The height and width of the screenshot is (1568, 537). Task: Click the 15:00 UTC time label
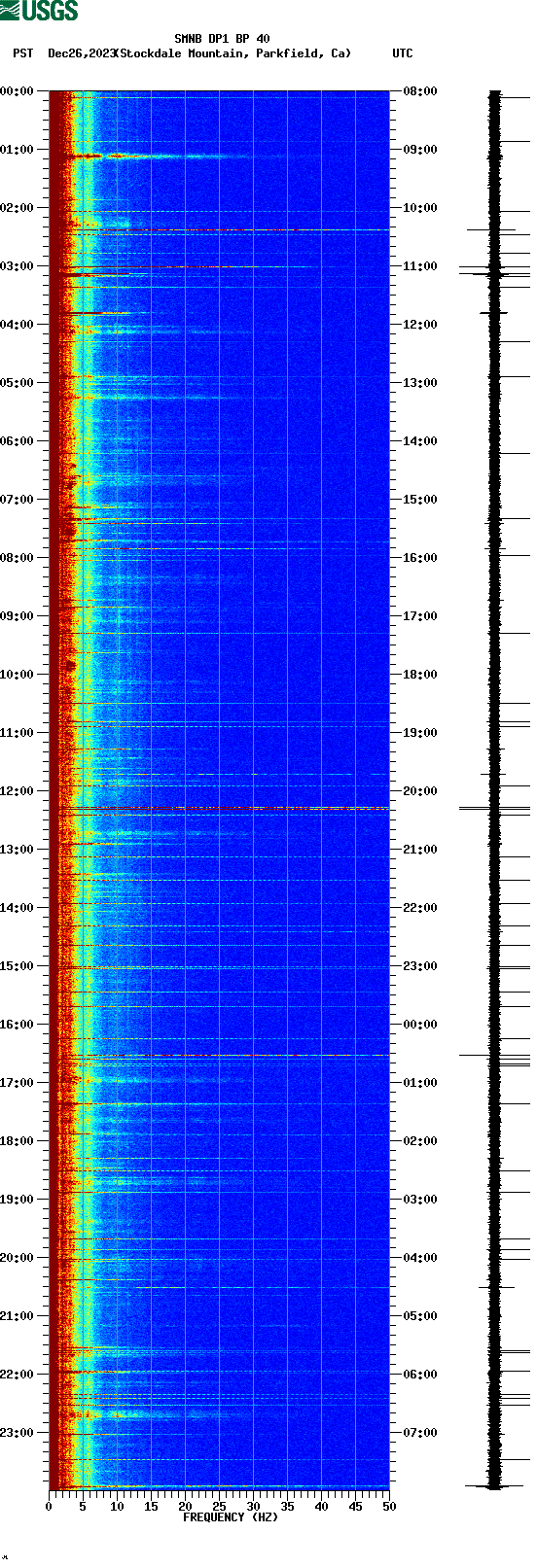[420, 500]
